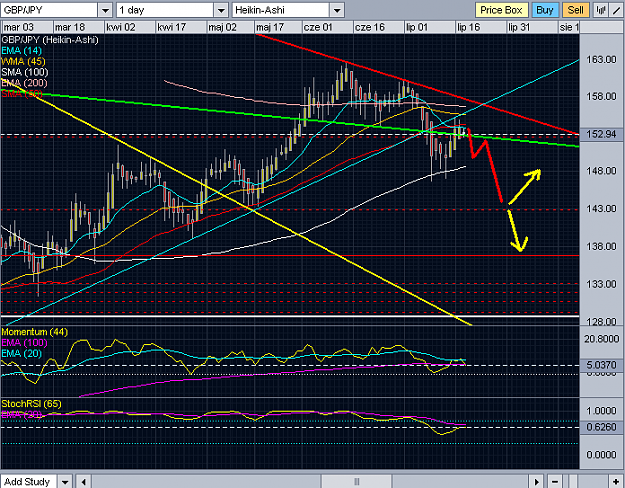The height and width of the screenshot is (488, 625).
Task: Open the Heikin-Ashi chart style dropdown arrow
Action: (x=337, y=10)
